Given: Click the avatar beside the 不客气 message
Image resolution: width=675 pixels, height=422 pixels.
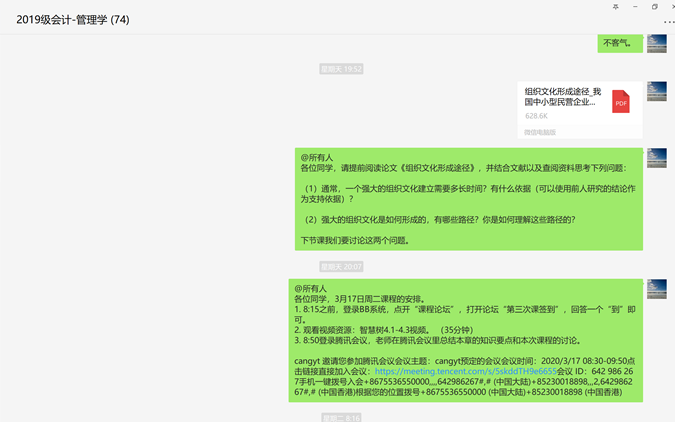Looking at the screenshot, I should (x=656, y=43).
